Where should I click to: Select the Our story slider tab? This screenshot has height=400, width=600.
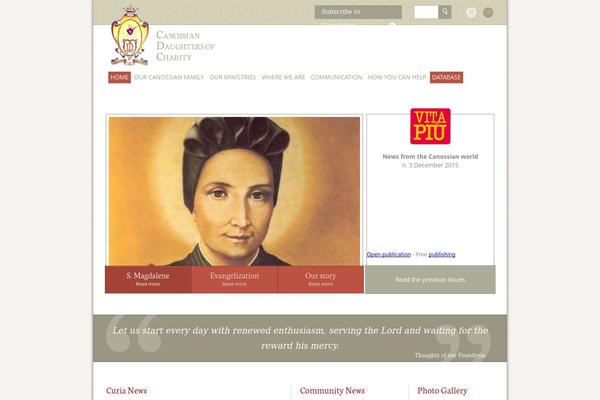(321, 279)
